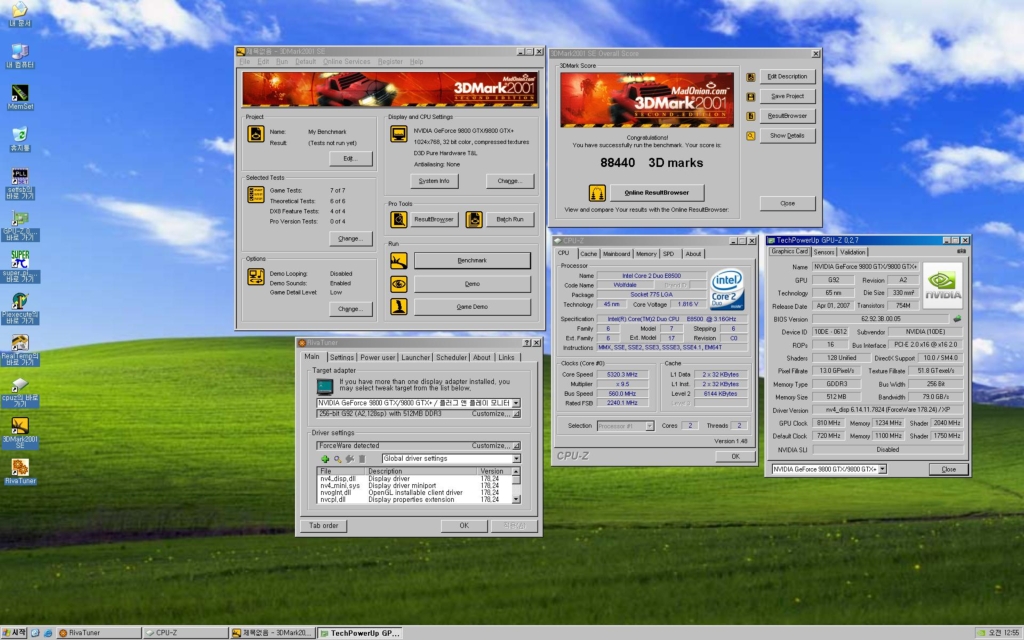The width and height of the screenshot is (1024, 640).
Task: Switch to the Scheduler tab in RivaTuner
Action: (451, 357)
